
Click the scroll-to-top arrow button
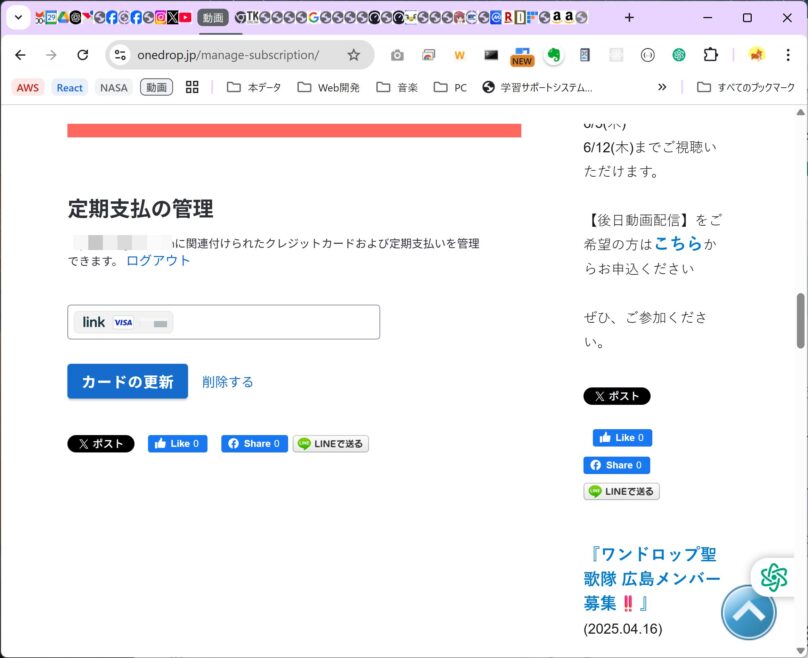[x=748, y=612]
